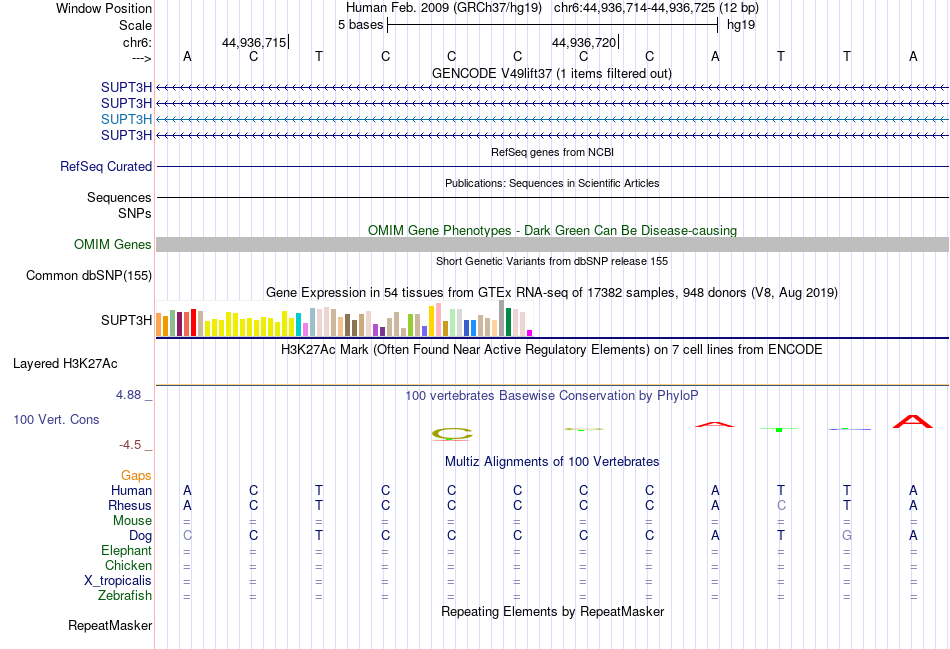Select the Zebrafish species label
This screenshot has width=950, height=649.
pyautogui.click(x=125, y=596)
